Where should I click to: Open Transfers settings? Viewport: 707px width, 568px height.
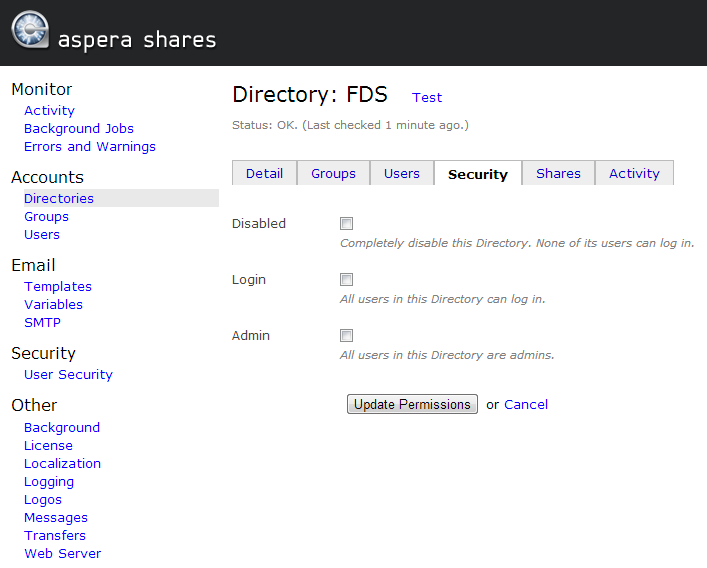[x=55, y=536]
